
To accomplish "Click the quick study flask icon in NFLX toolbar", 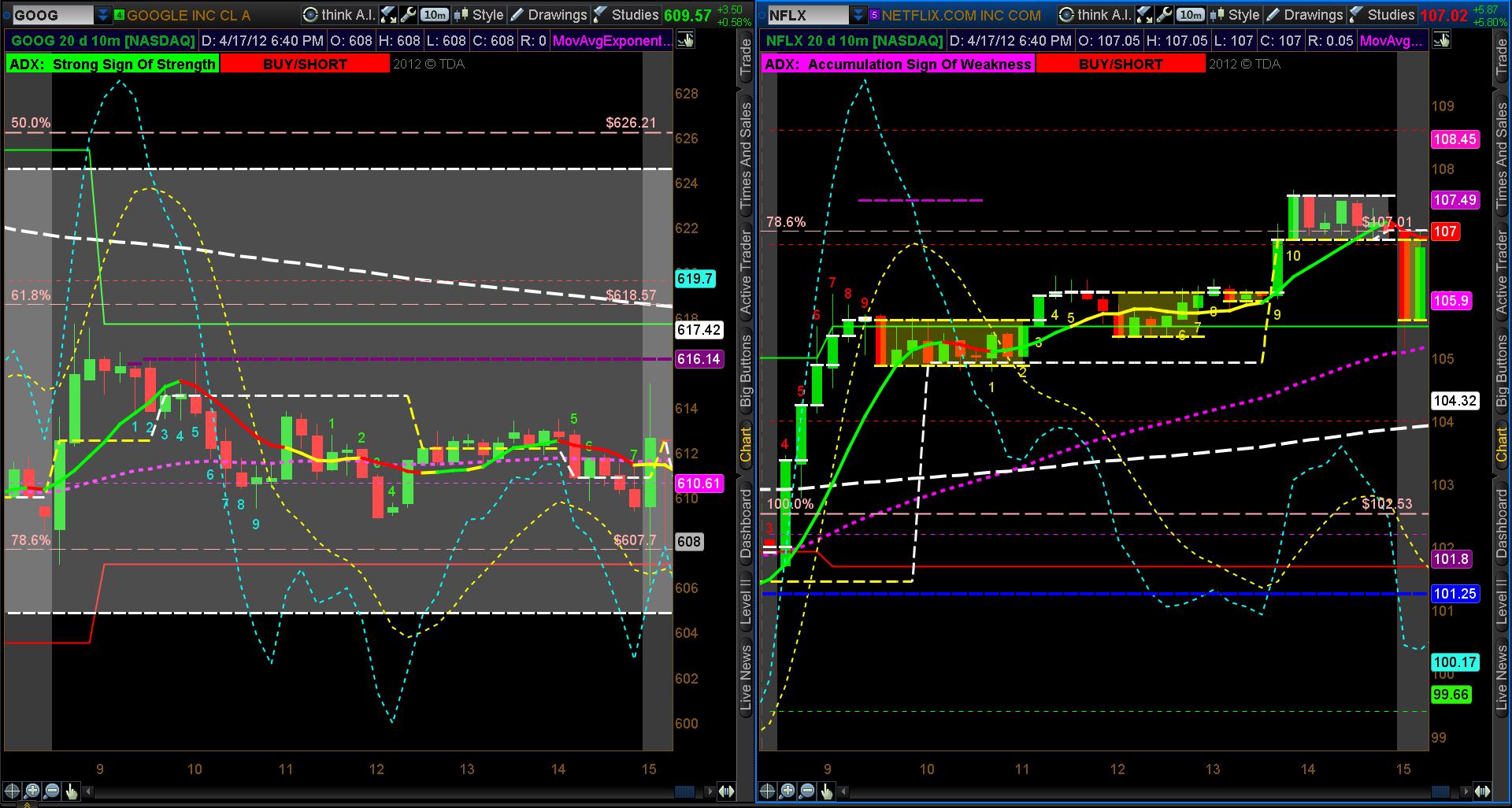I will pyautogui.click(x=1144, y=15).
